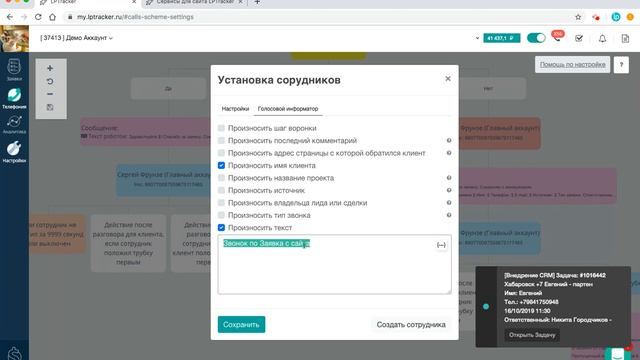Insert variable icon in the text area
The image size is (640, 360).
[x=441, y=245]
